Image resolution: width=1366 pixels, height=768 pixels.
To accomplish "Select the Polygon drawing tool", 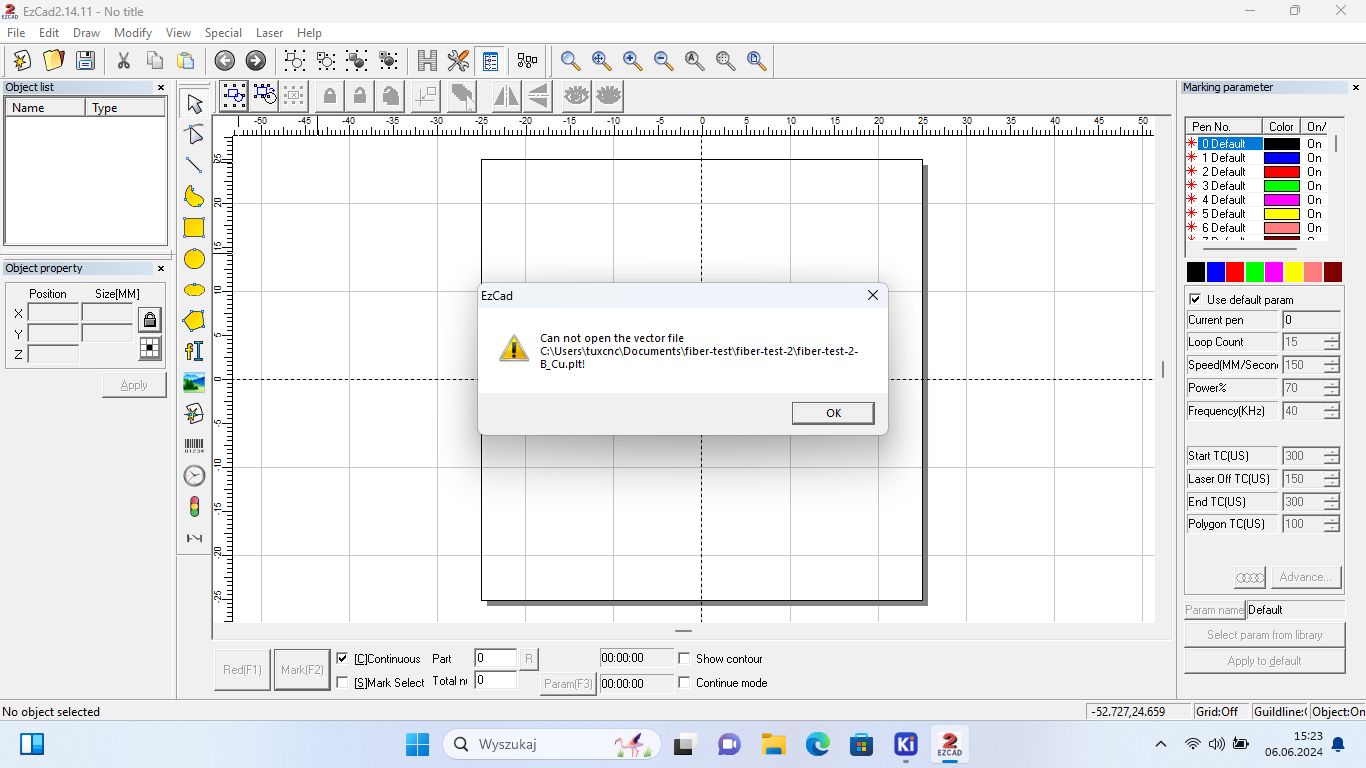I will (x=194, y=320).
